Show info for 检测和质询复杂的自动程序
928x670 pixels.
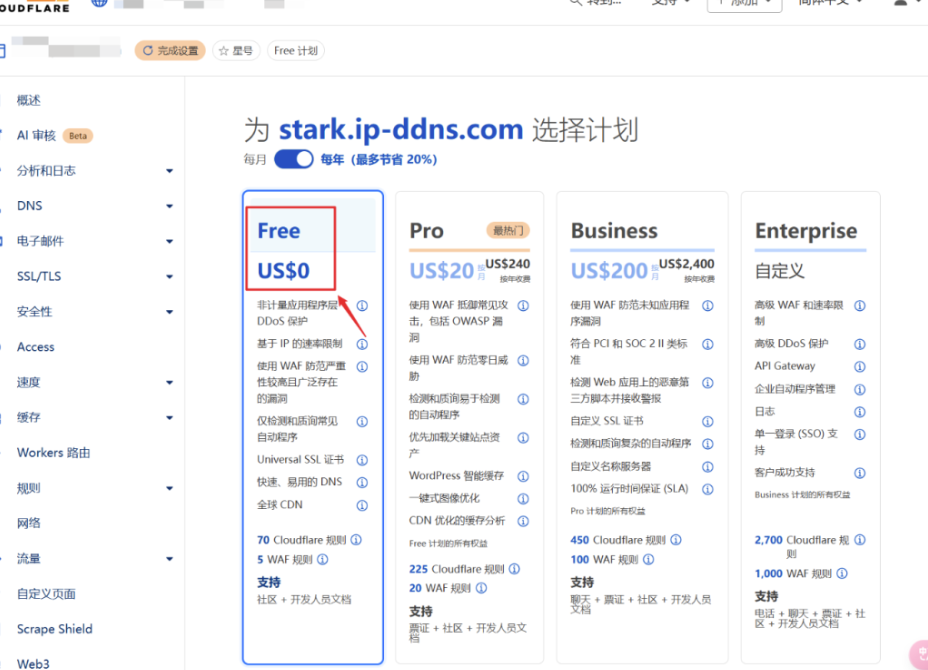click(x=708, y=444)
